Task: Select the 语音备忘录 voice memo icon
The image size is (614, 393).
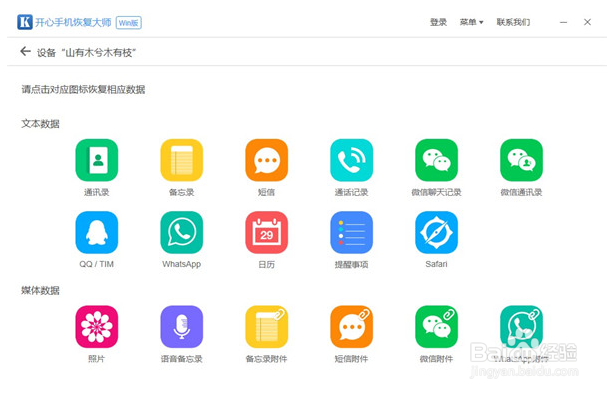Action: point(181,327)
